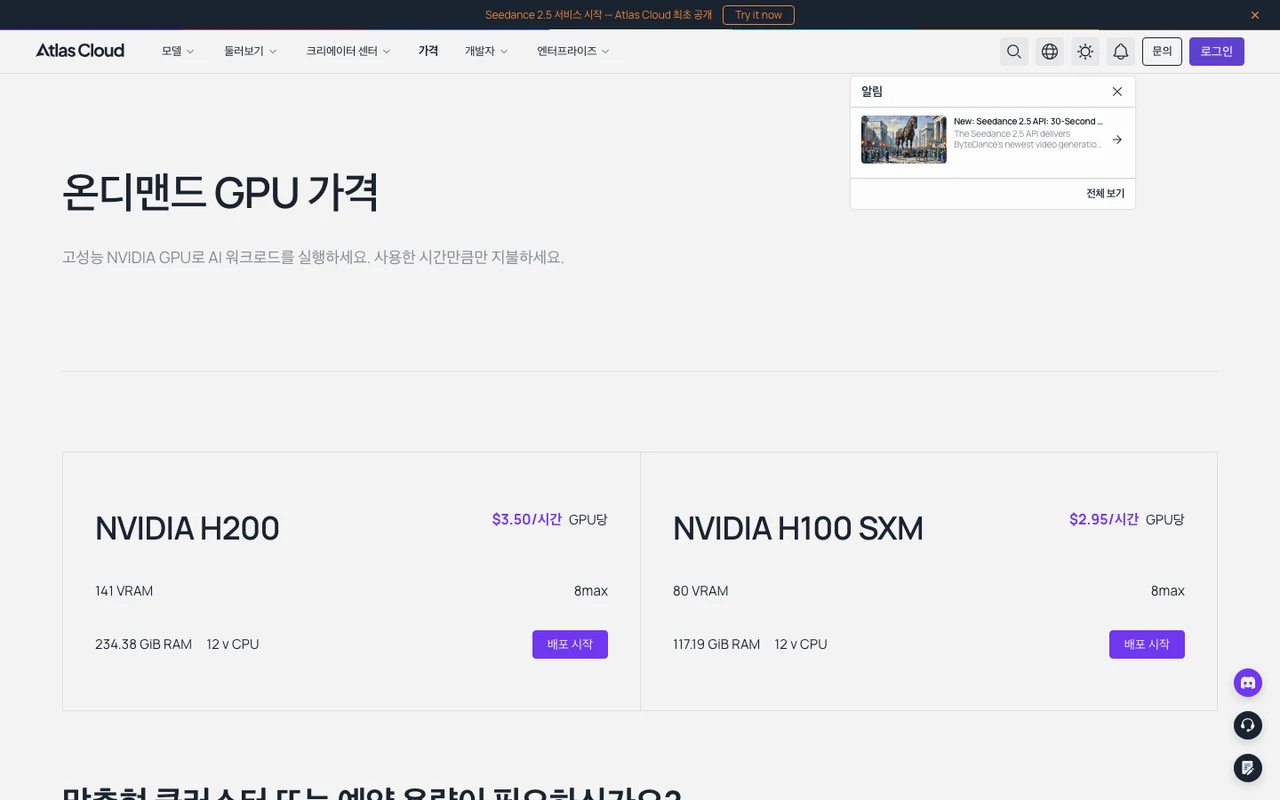Dismiss the top announcement banner
This screenshot has width=1280, height=800.
point(1255,15)
